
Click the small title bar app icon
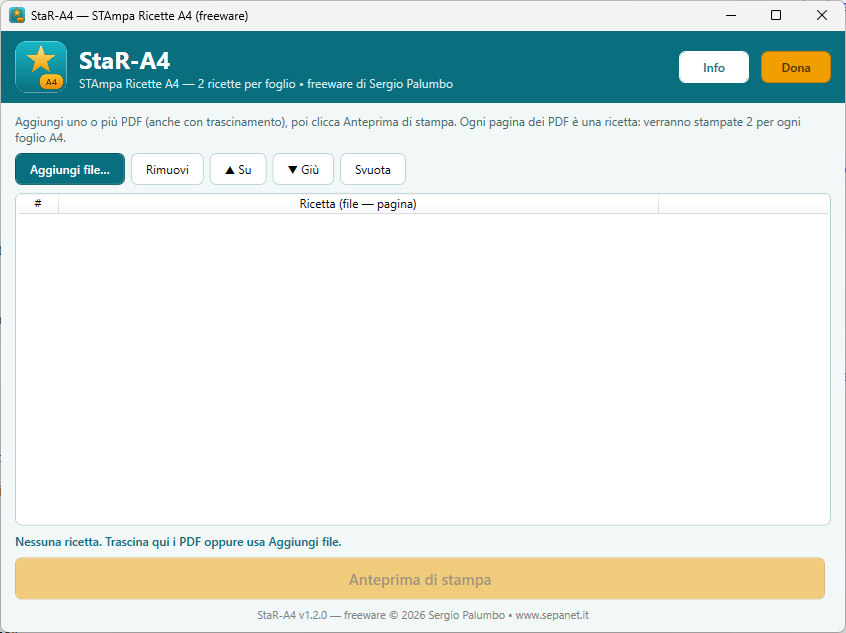17,15
